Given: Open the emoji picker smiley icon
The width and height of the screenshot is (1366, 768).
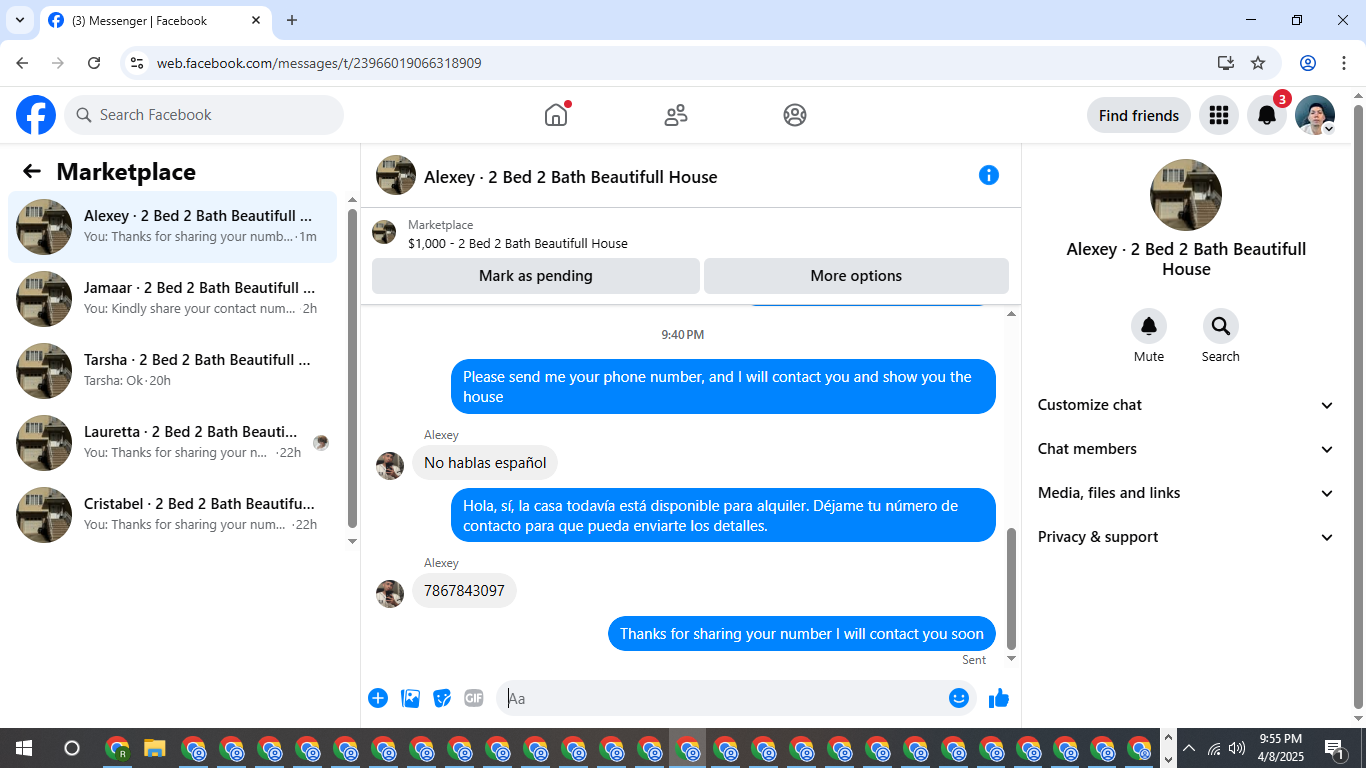Looking at the screenshot, I should (x=959, y=698).
